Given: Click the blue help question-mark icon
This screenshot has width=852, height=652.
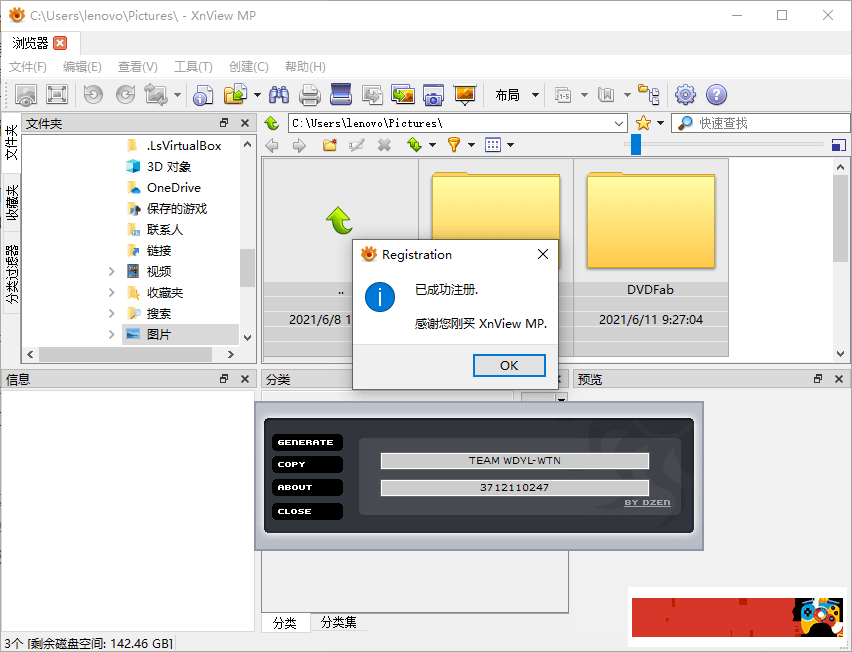Looking at the screenshot, I should click(x=716, y=95).
